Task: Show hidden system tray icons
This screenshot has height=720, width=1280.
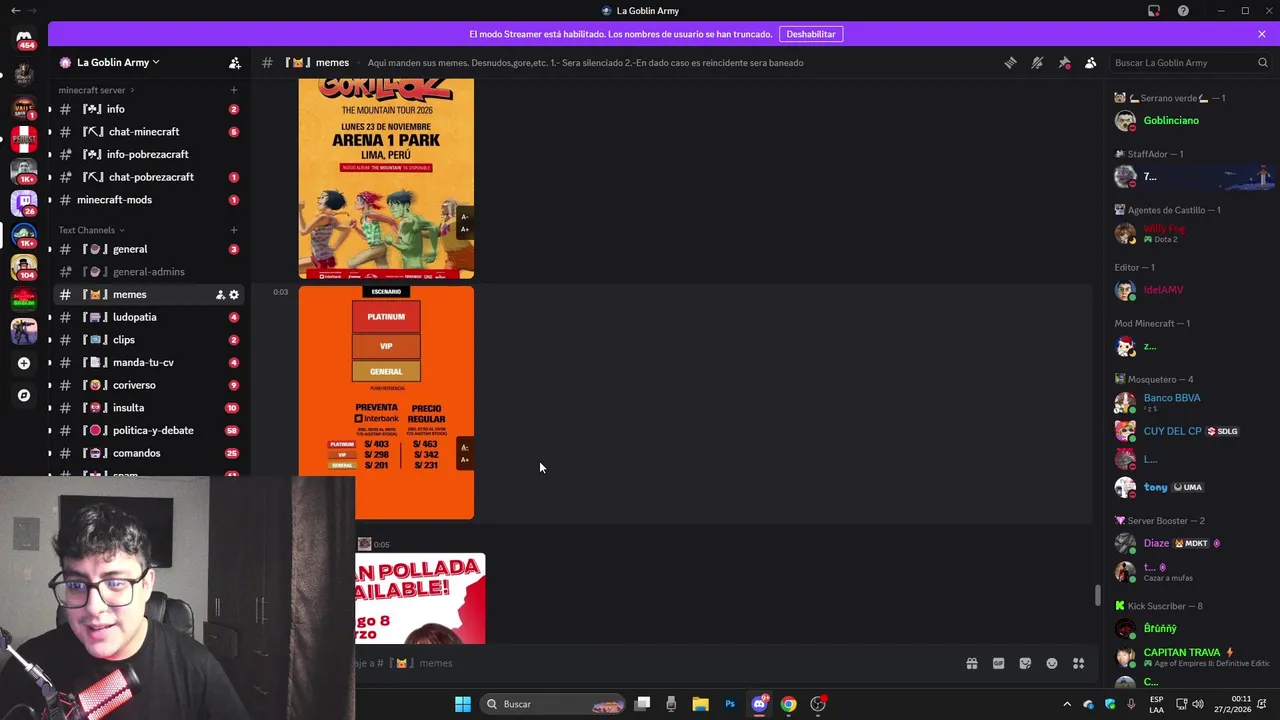Action: click(x=1066, y=704)
